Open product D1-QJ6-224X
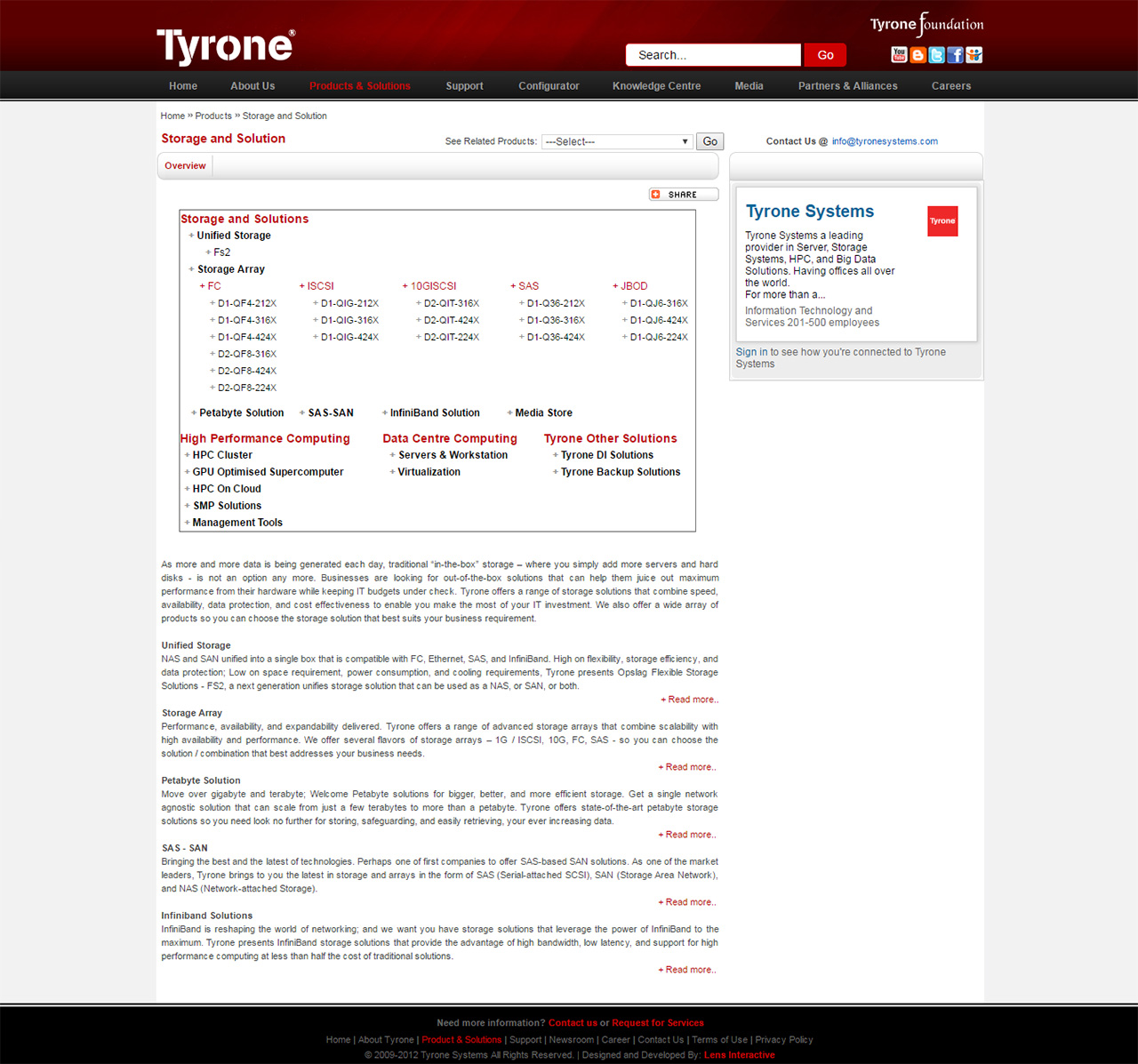Viewport: 1138px width, 1064px height. (x=659, y=337)
